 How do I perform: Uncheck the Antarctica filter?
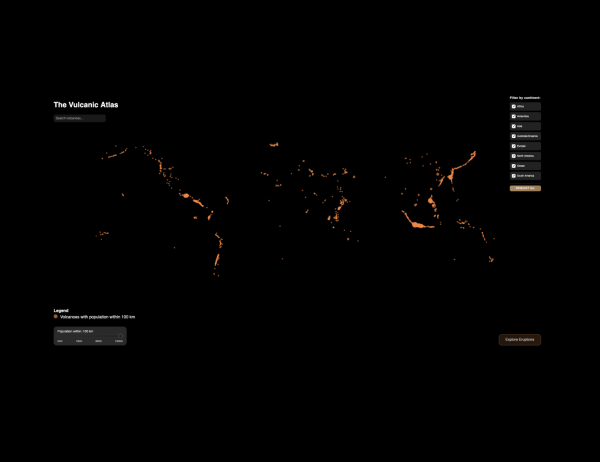[x=514, y=116]
